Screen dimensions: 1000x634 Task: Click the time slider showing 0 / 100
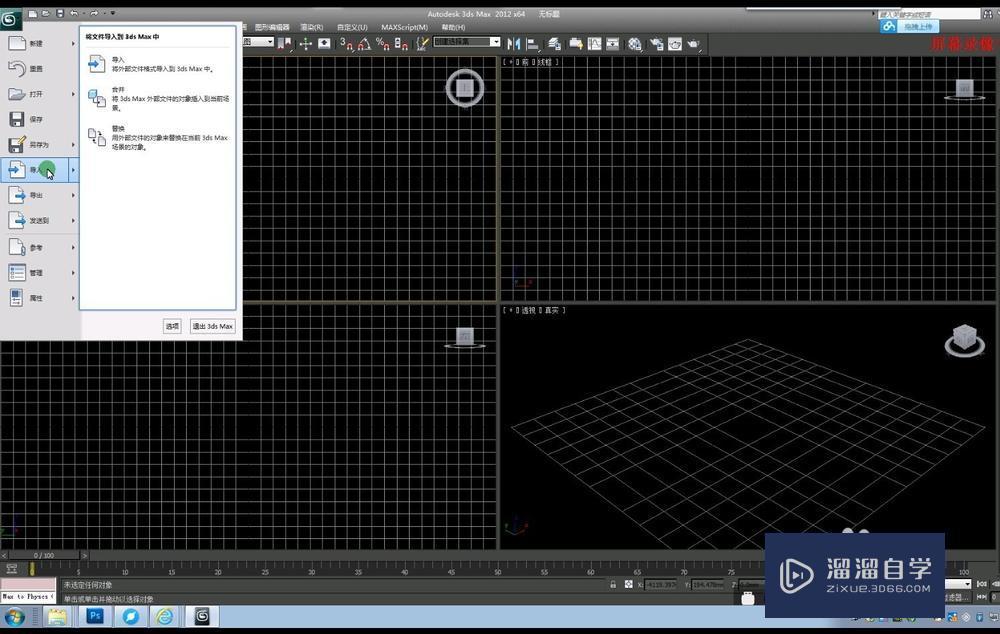point(44,555)
